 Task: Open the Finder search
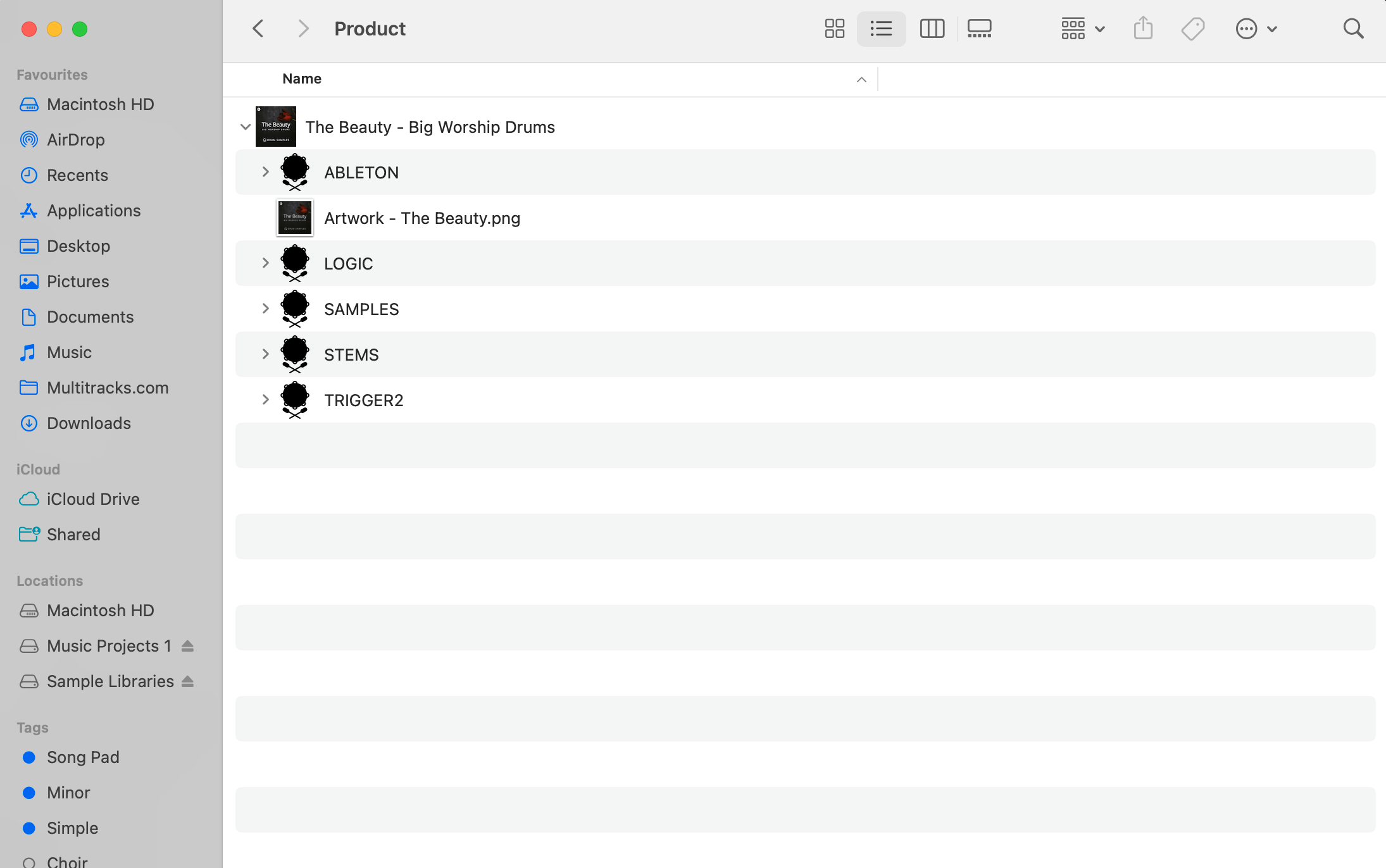(x=1353, y=28)
